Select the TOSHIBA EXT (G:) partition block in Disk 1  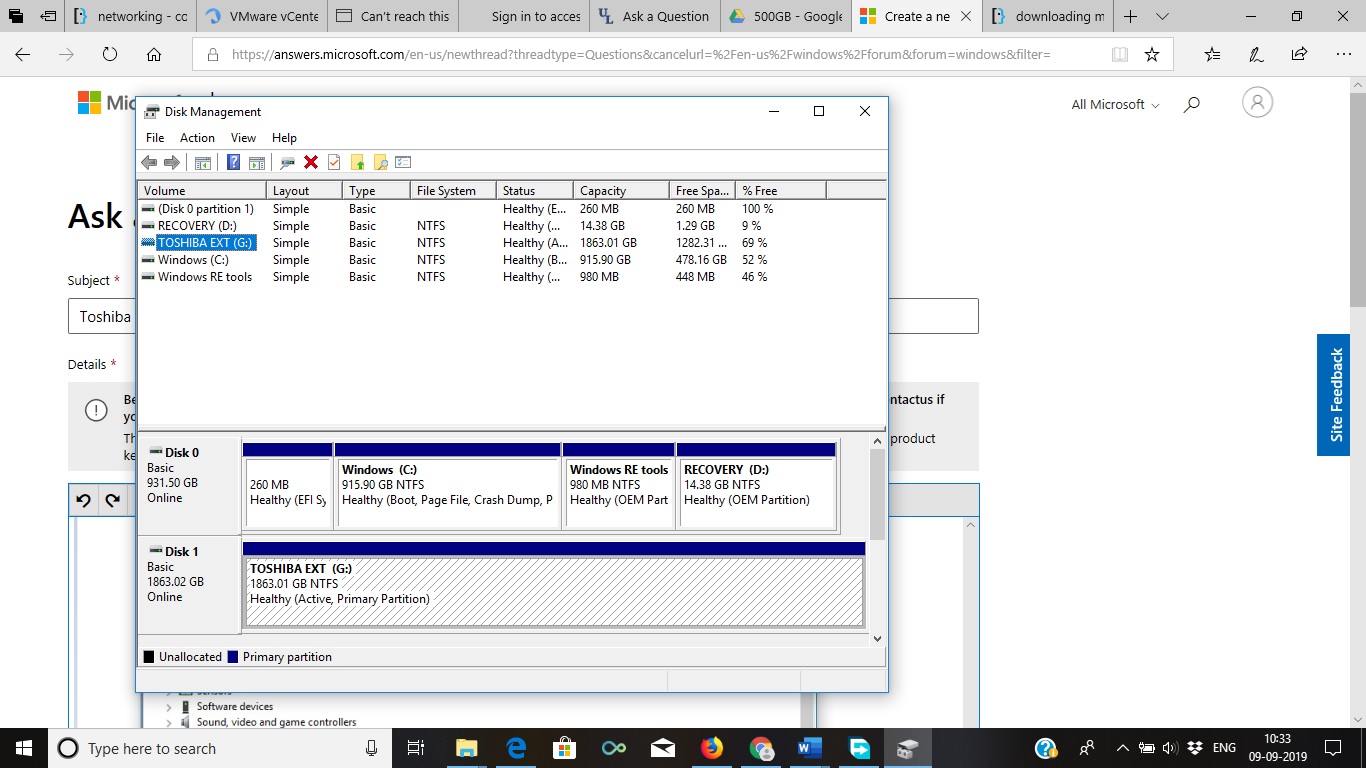554,586
